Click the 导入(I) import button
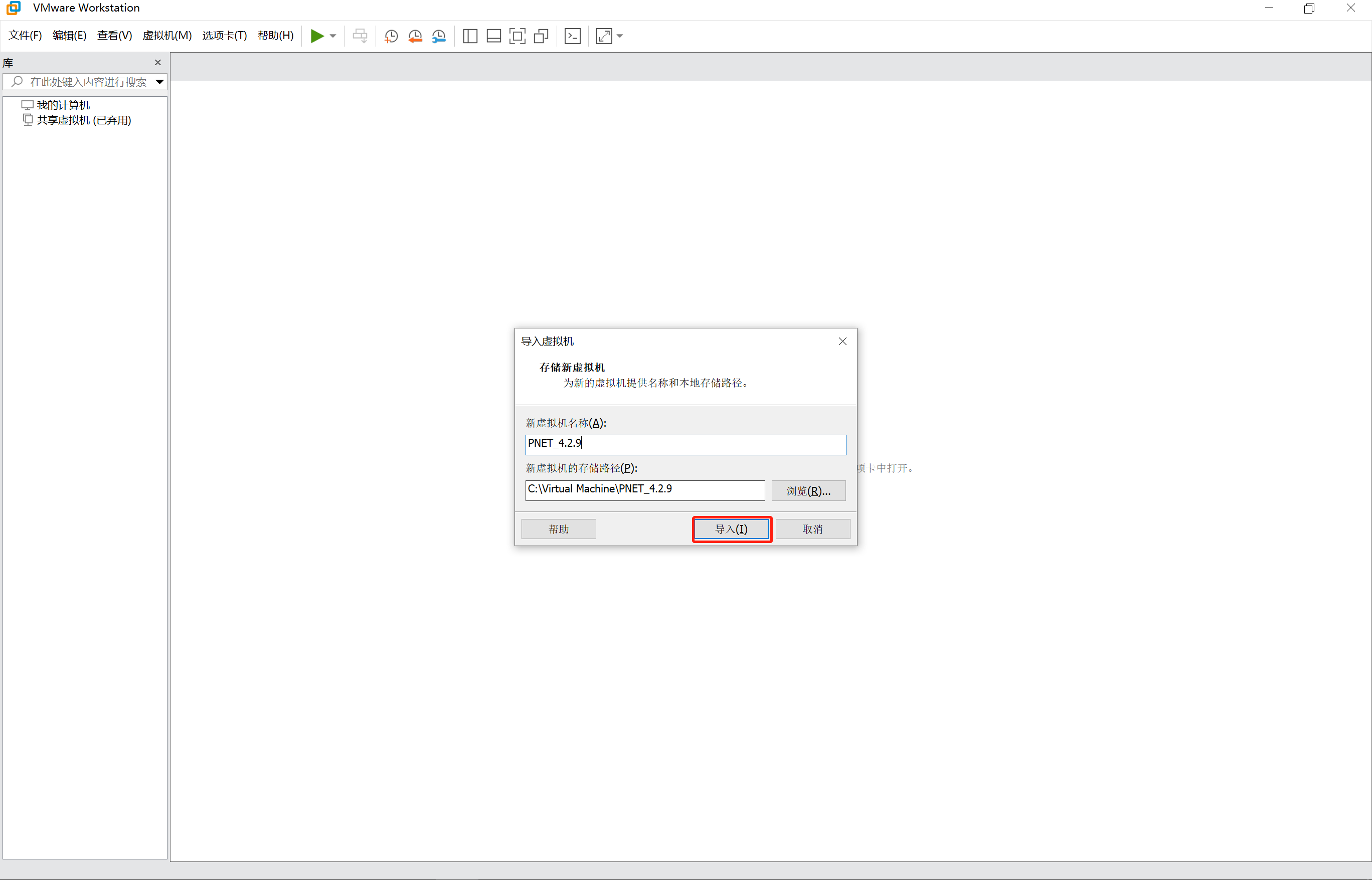 [x=732, y=529]
